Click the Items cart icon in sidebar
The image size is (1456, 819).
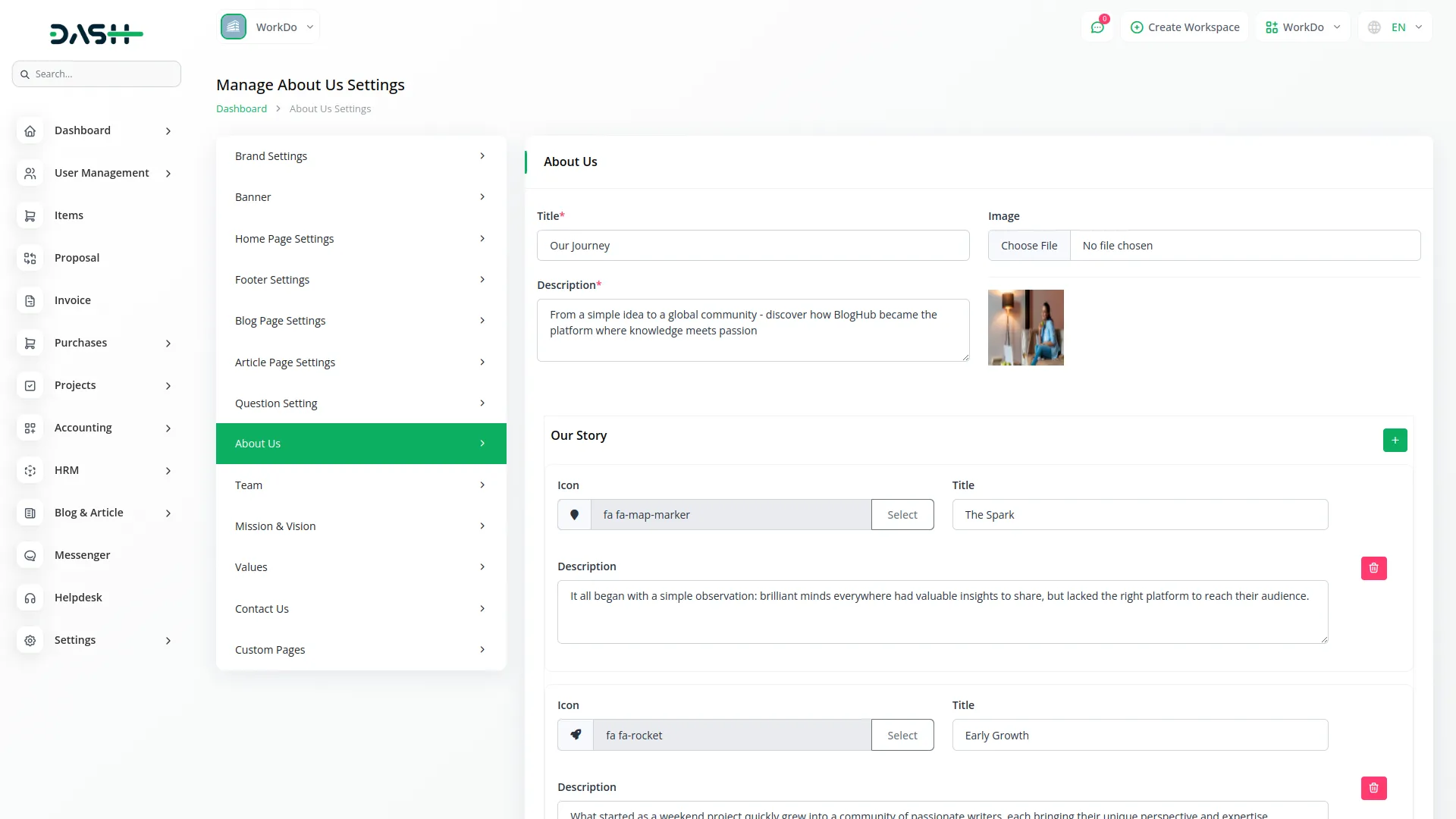click(x=30, y=216)
